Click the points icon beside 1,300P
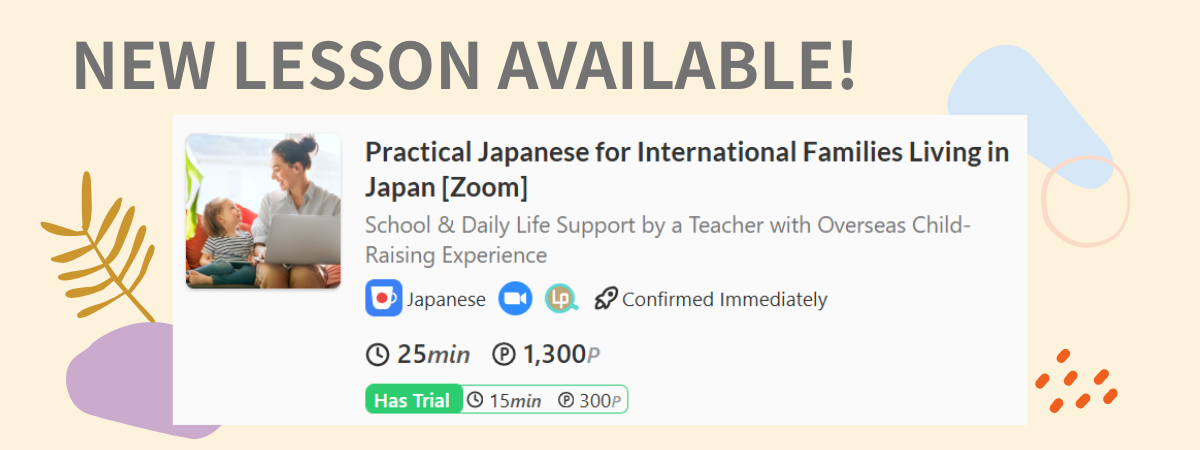Image resolution: width=1200 pixels, height=450 pixels. tap(504, 354)
